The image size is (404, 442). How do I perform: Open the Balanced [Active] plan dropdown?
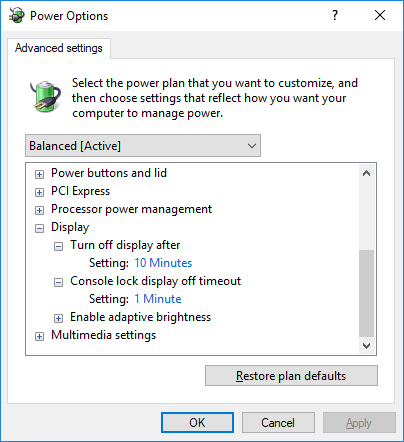coord(143,146)
